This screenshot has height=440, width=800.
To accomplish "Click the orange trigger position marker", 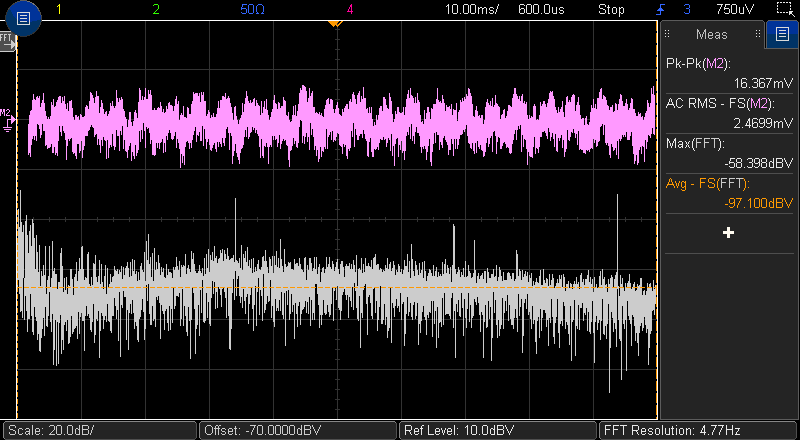I will click(x=335, y=23).
